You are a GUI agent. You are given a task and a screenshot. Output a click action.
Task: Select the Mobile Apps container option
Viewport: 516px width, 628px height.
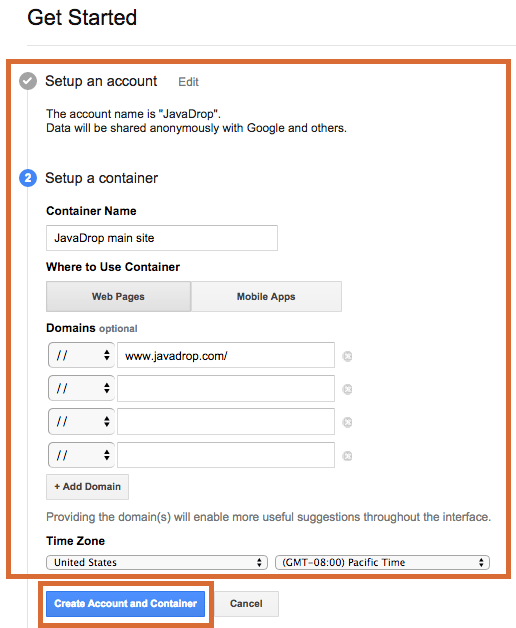click(x=266, y=296)
